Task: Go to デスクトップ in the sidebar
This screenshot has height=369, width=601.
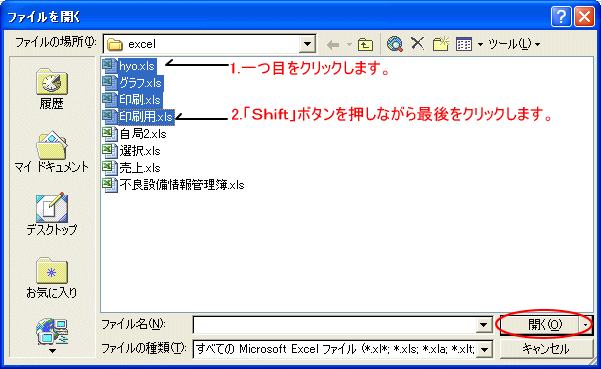Action: pyautogui.click(x=51, y=214)
